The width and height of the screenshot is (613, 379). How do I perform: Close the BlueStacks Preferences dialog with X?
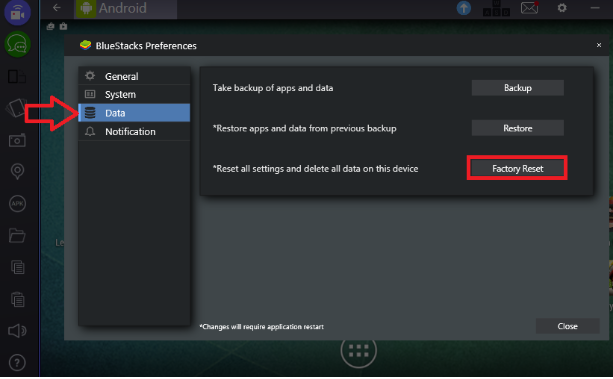tap(599, 45)
